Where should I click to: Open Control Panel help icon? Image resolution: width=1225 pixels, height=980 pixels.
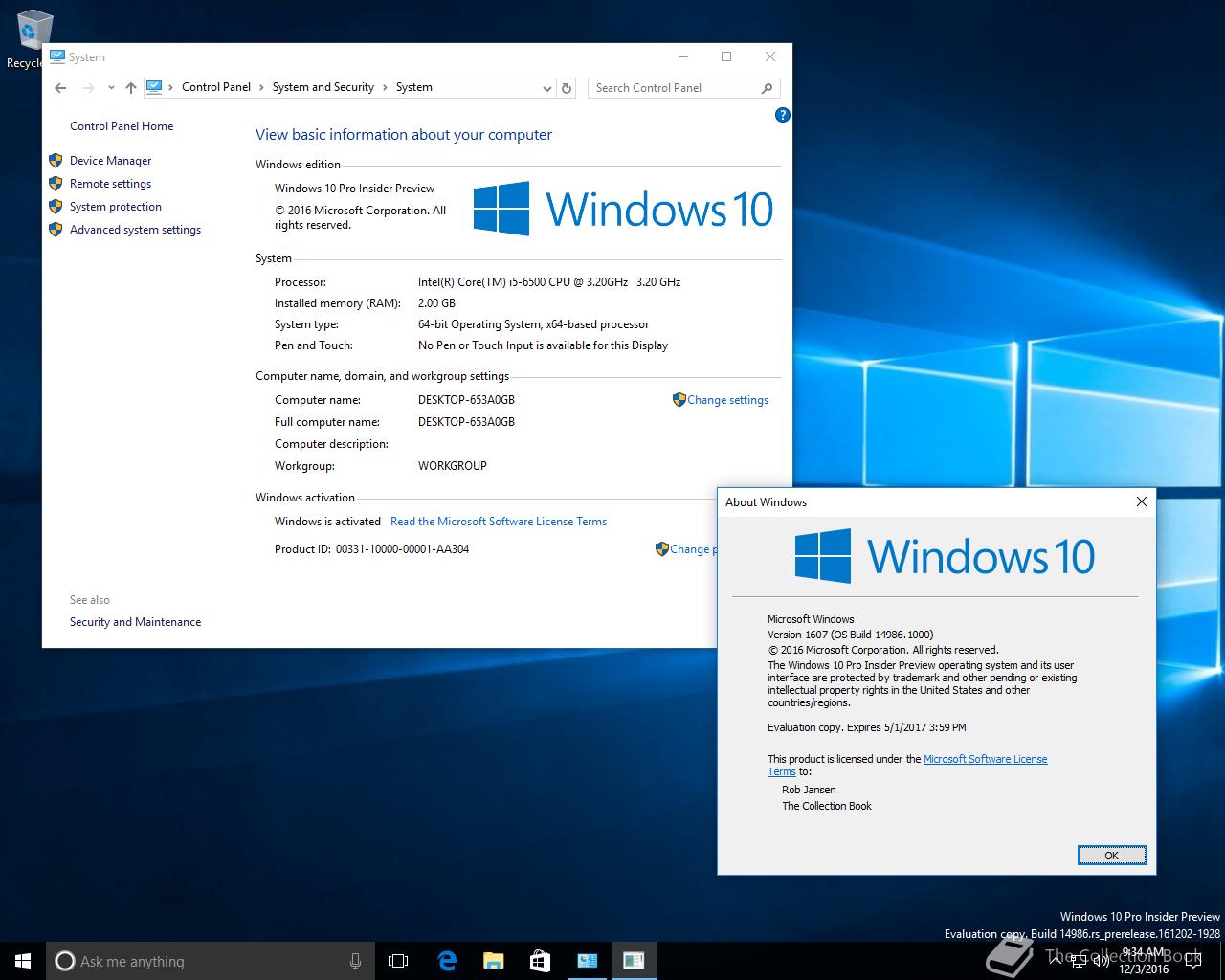click(x=782, y=115)
